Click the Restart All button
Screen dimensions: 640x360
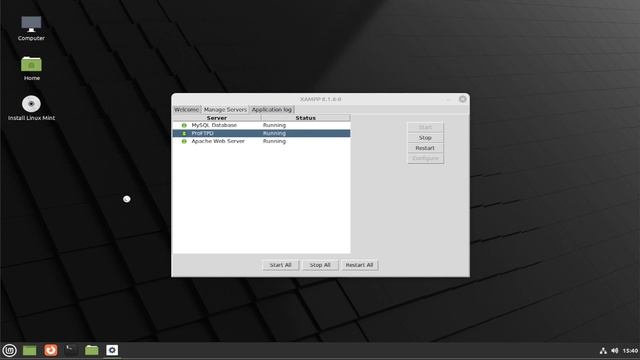(360, 265)
